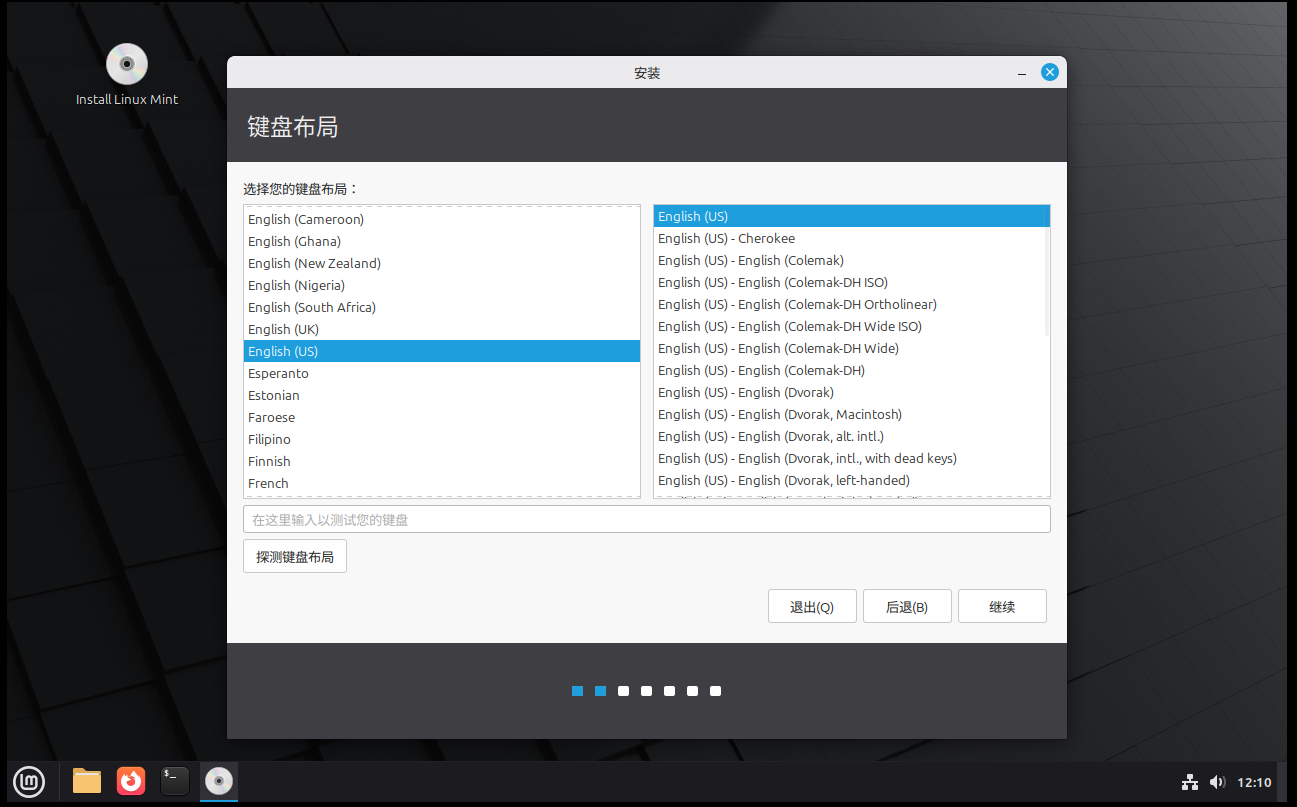
Task: Launch the Firefox browser from the taskbar
Action: 131,781
